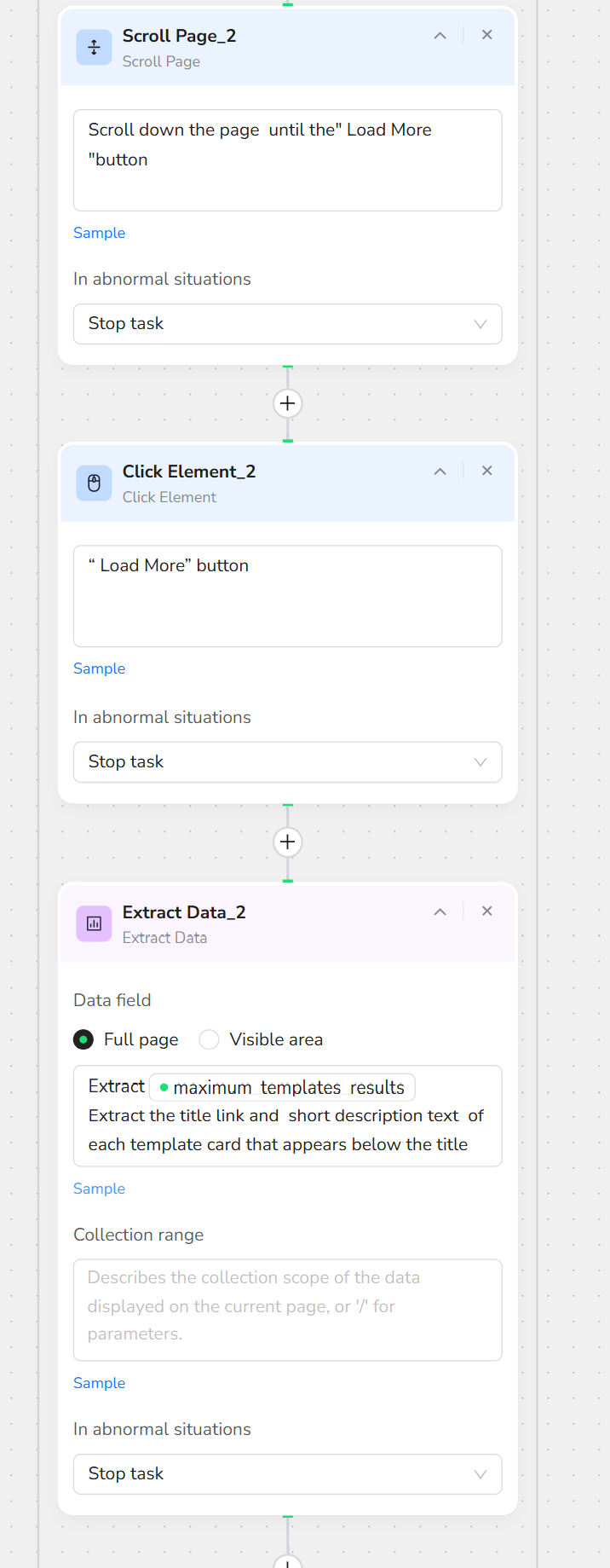The width and height of the screenshot is (610, 1568).
Task: Delete the Click Element_2 step
Action: pos(487,471)
